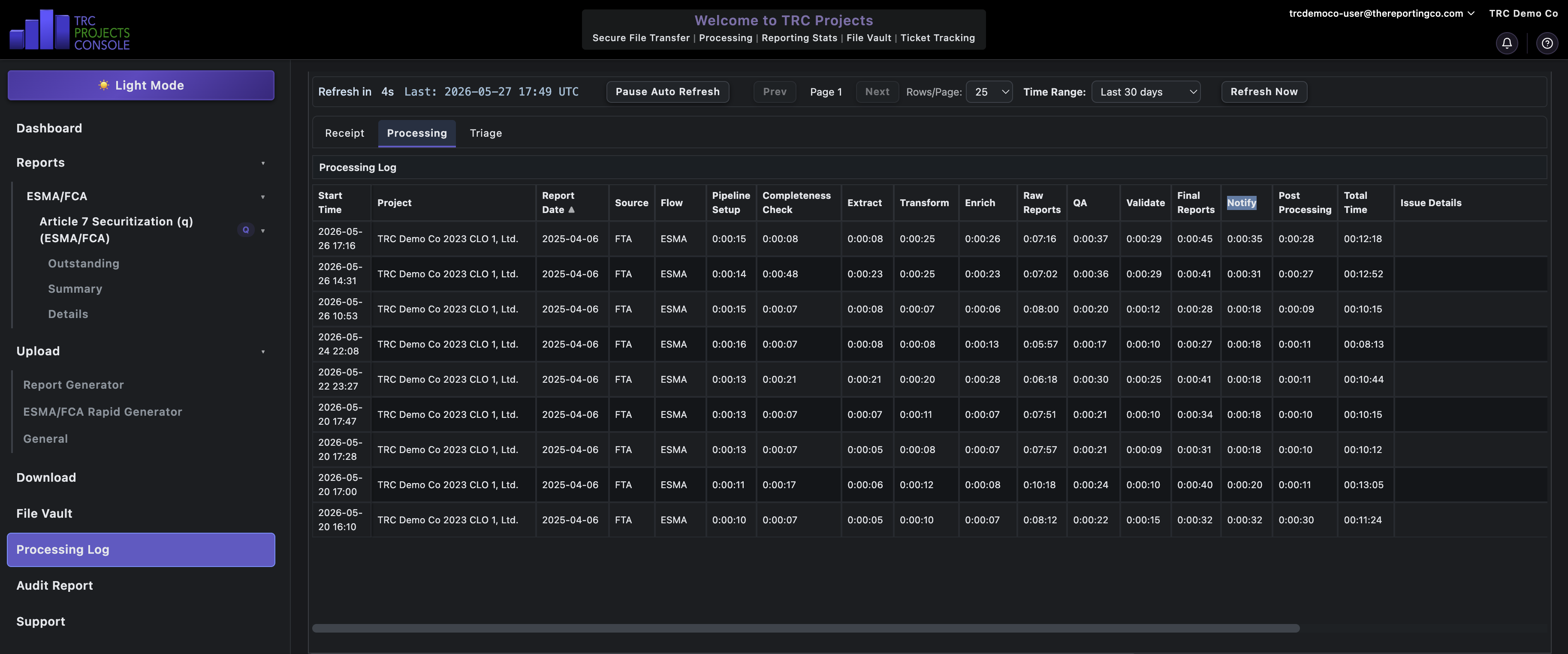Open Processing Log in the sidebar
Image resolution: width=1568 pixels, height=654 pixels.
[141, 549]
